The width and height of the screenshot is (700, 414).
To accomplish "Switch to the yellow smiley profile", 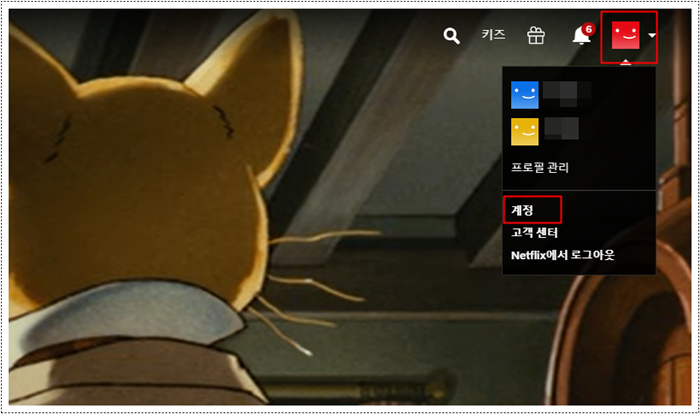I will [525, 132].
